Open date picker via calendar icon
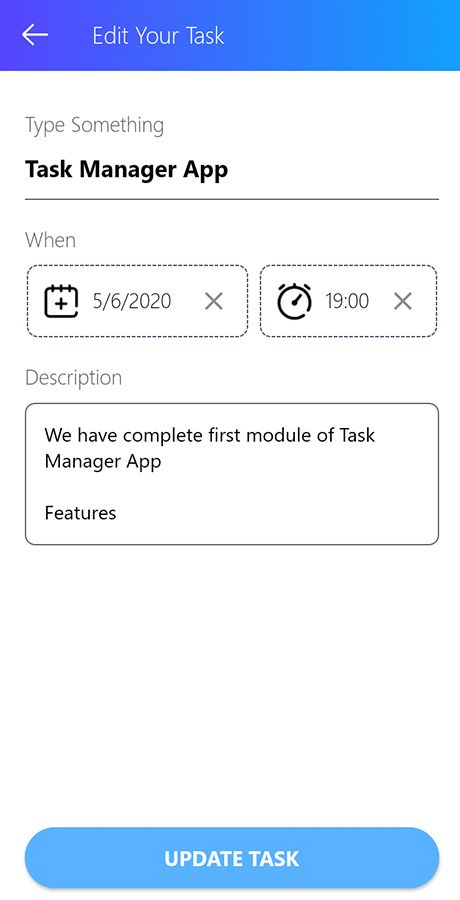 click(x=61, y=301)
